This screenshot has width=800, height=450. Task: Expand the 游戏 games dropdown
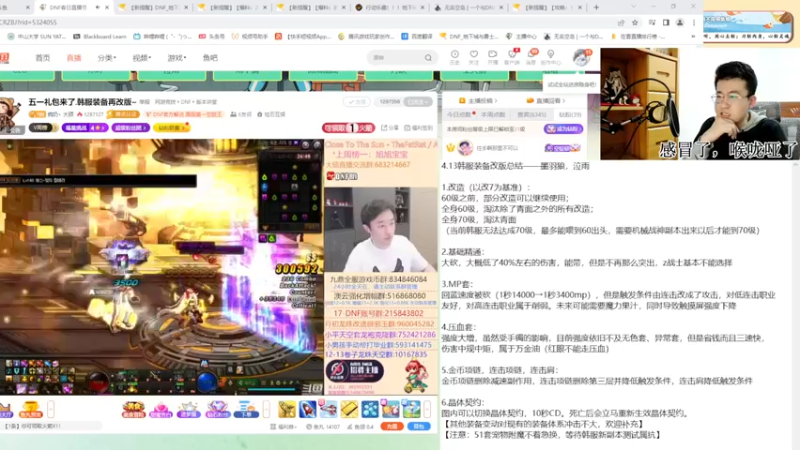pos(177,58)
